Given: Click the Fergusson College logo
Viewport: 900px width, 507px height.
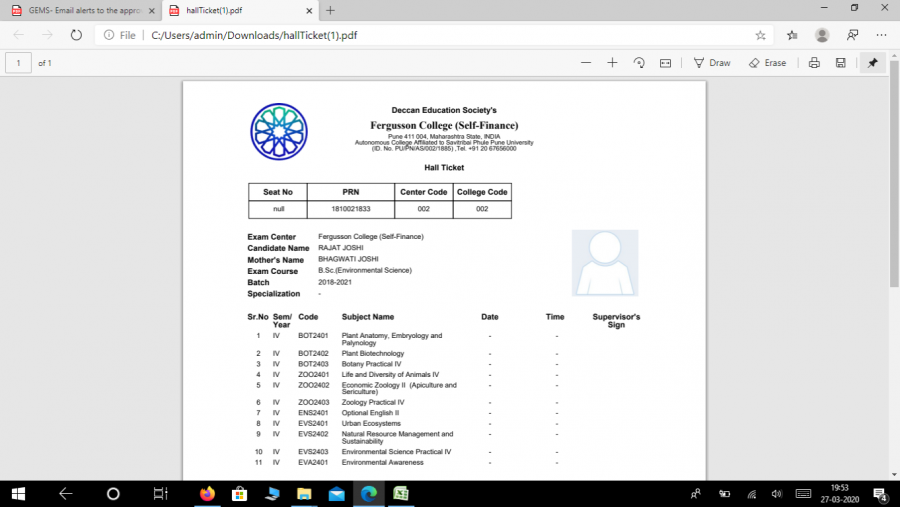Looking at the screenshot, I should click(279, 131).
